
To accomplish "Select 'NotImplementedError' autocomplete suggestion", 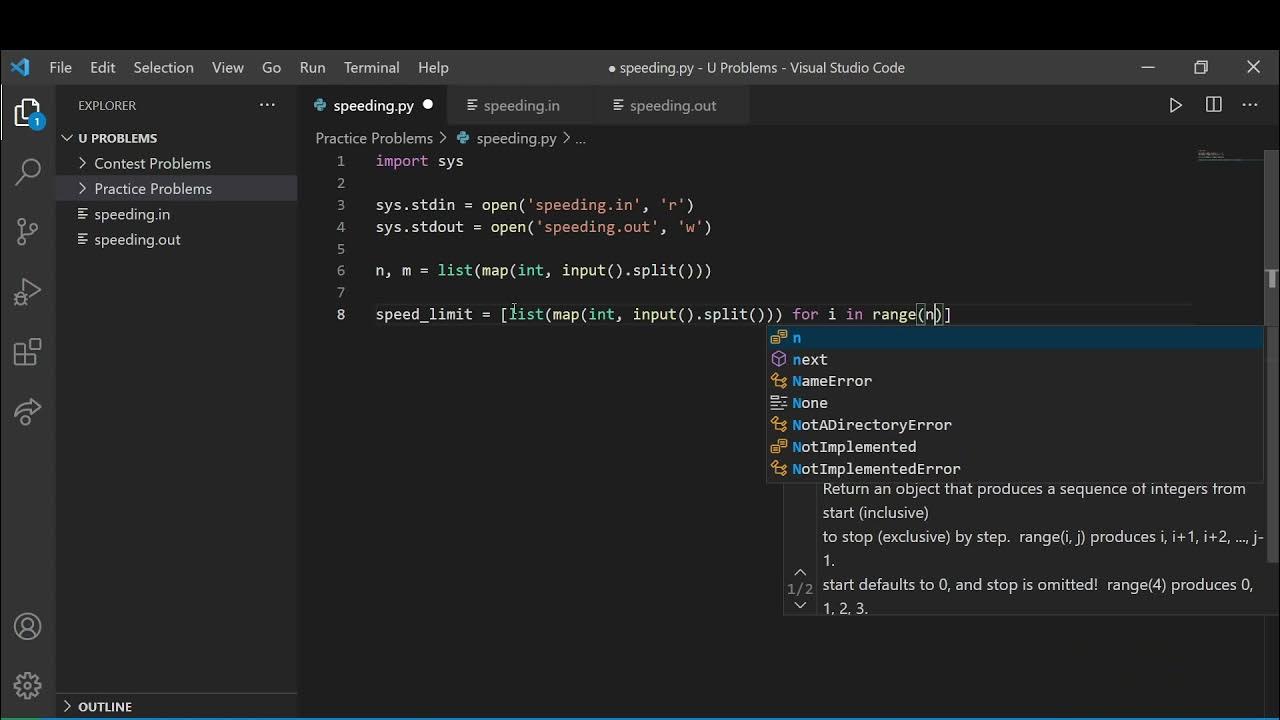I will [1015, 469].
